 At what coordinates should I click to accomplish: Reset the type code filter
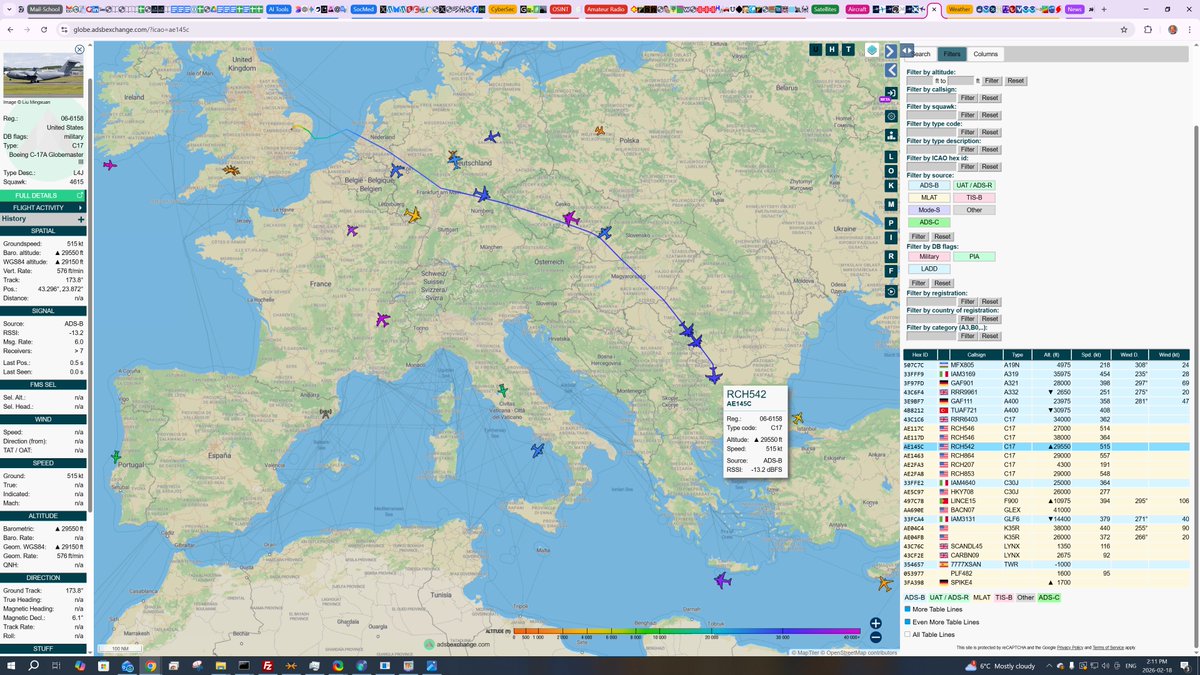coord(990,132)
